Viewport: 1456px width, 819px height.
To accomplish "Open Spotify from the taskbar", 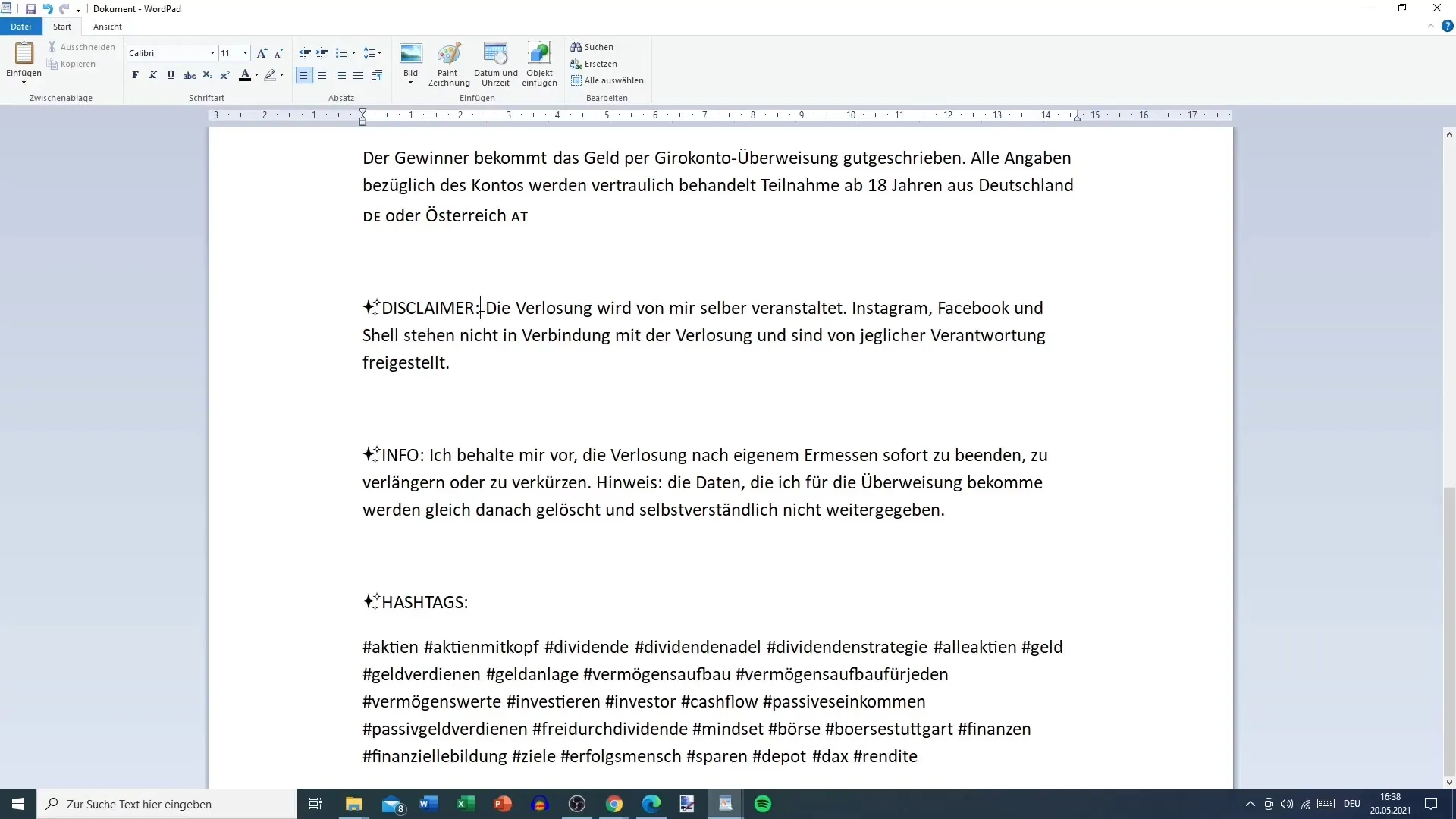I will pyautogui.click(x=763, y=804).
